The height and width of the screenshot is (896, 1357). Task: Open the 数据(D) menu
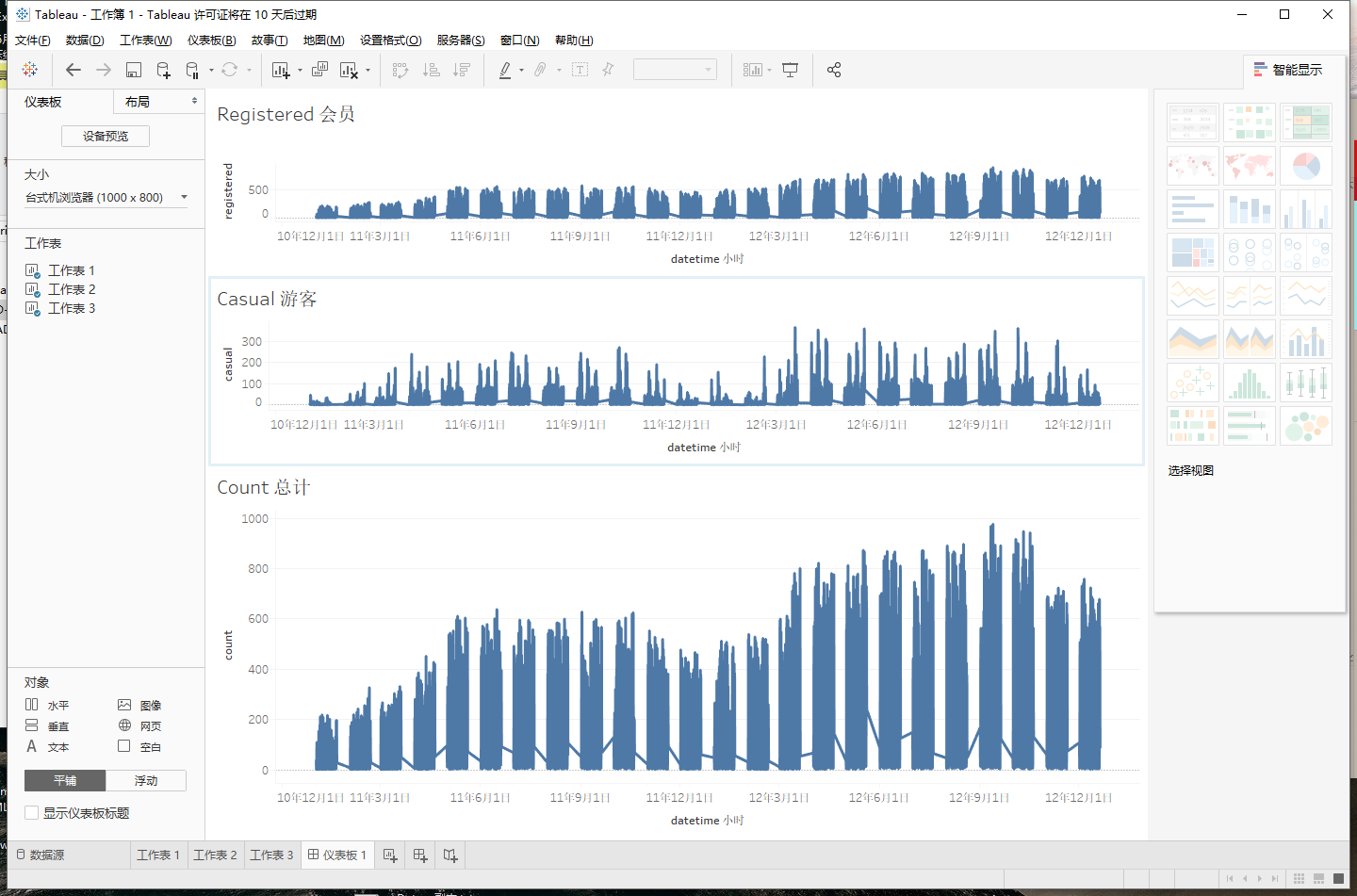tap(85, 40)
